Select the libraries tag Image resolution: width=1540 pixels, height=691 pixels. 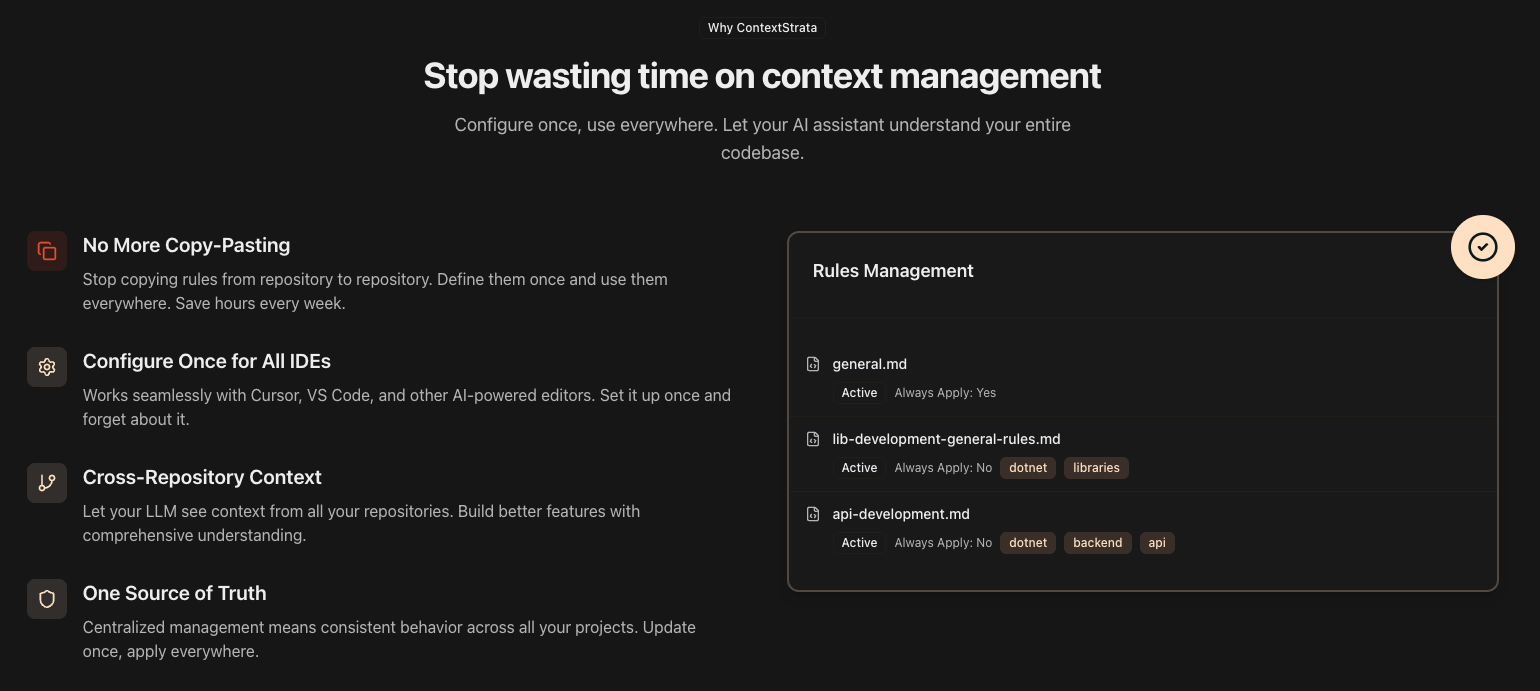pos(1096,468)
